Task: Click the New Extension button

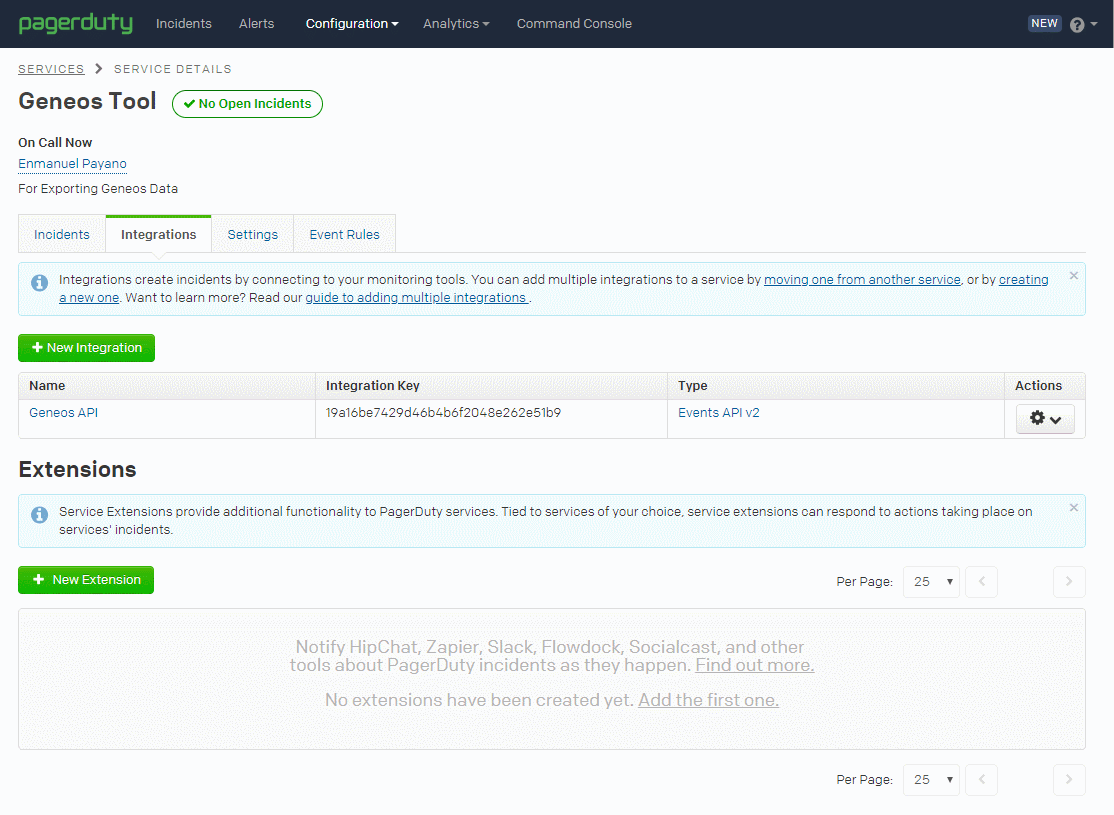Action: [86, 580]
